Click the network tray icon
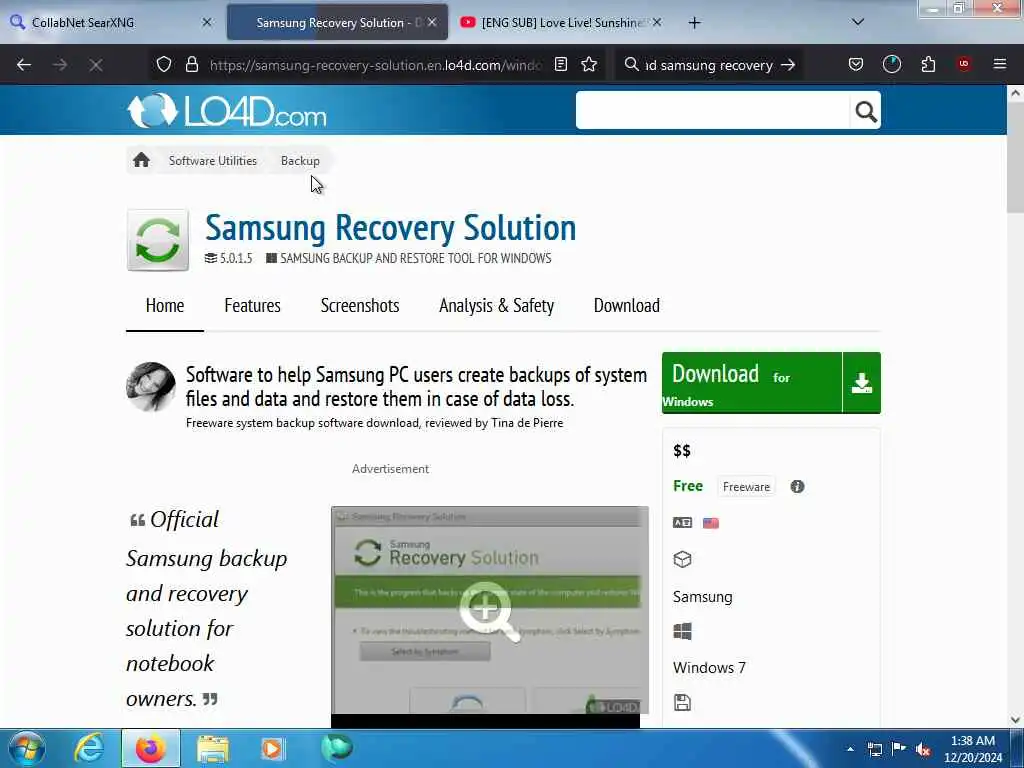 click(874, 749)
